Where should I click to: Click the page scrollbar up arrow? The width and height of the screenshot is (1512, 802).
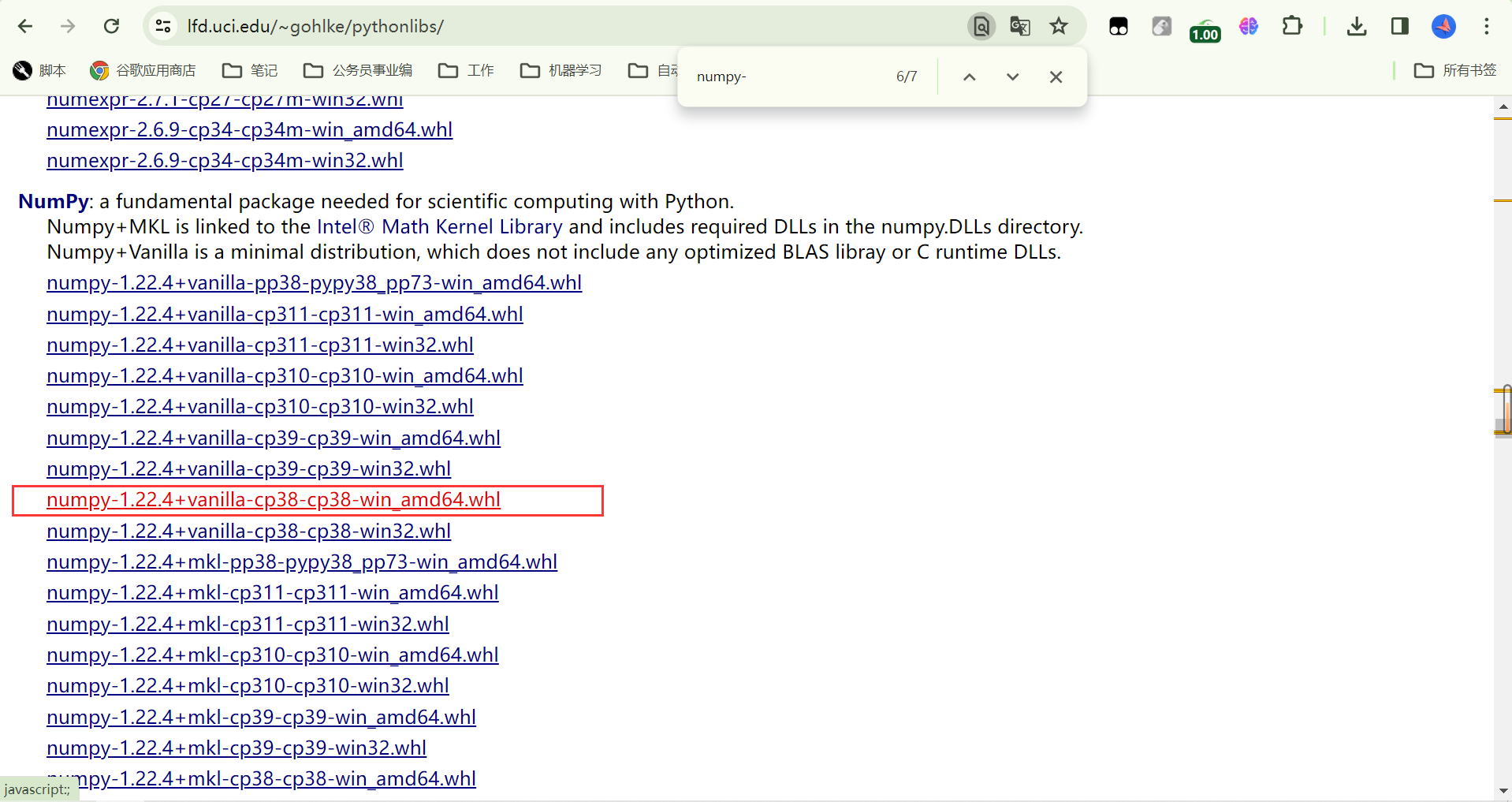[x=1503, y=106]
